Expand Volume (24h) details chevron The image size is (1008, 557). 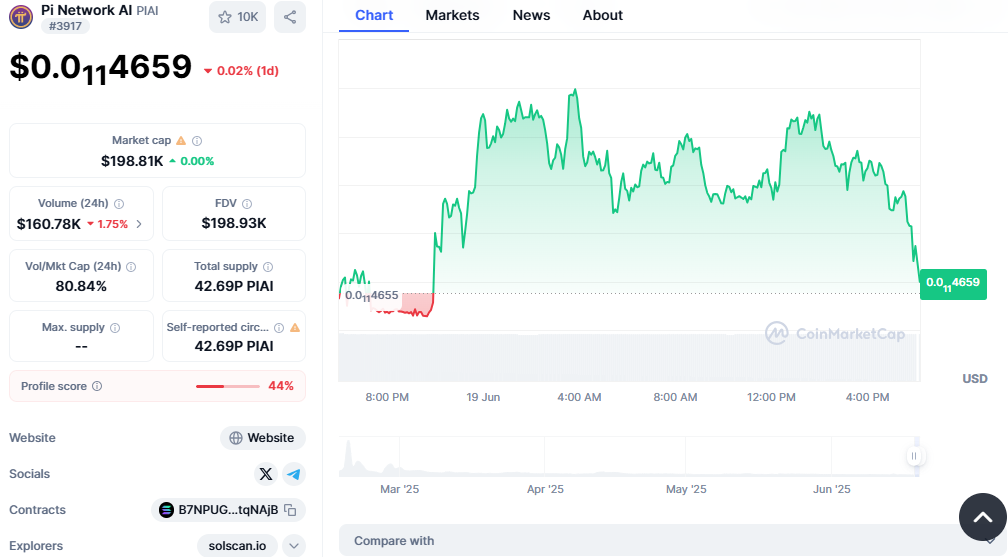tap(139, 224)
